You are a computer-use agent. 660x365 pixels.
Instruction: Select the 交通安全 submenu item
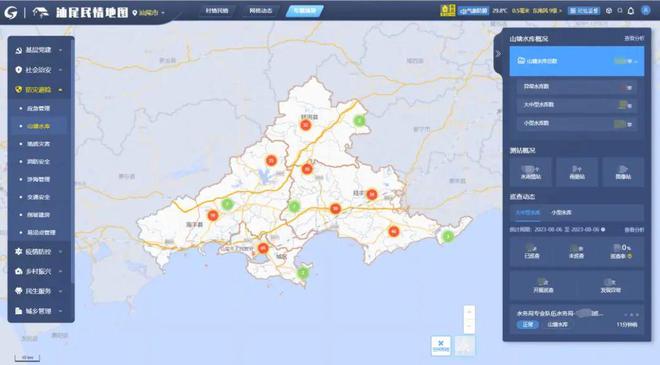(38, 197)
